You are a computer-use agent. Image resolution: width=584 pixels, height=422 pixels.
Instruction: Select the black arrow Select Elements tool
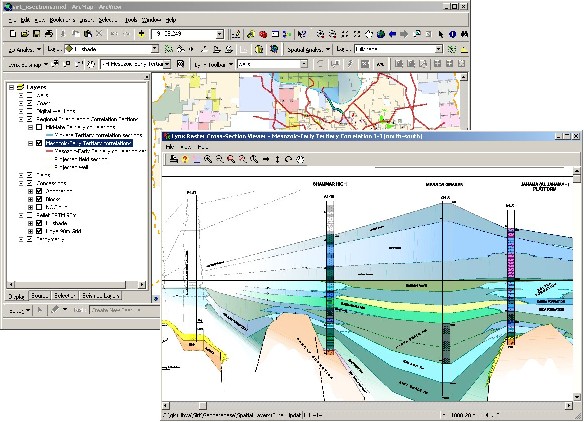[441, 34]
